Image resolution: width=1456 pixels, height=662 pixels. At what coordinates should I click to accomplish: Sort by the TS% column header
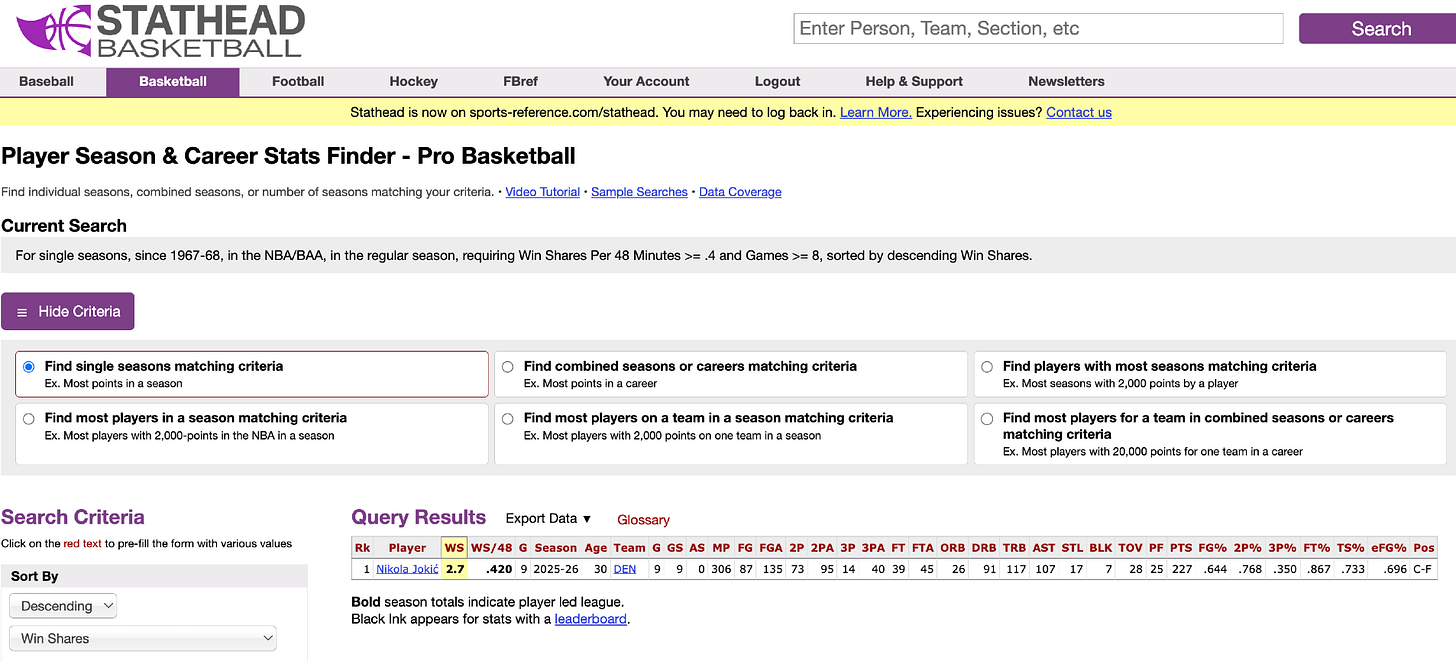point(1349,547)
